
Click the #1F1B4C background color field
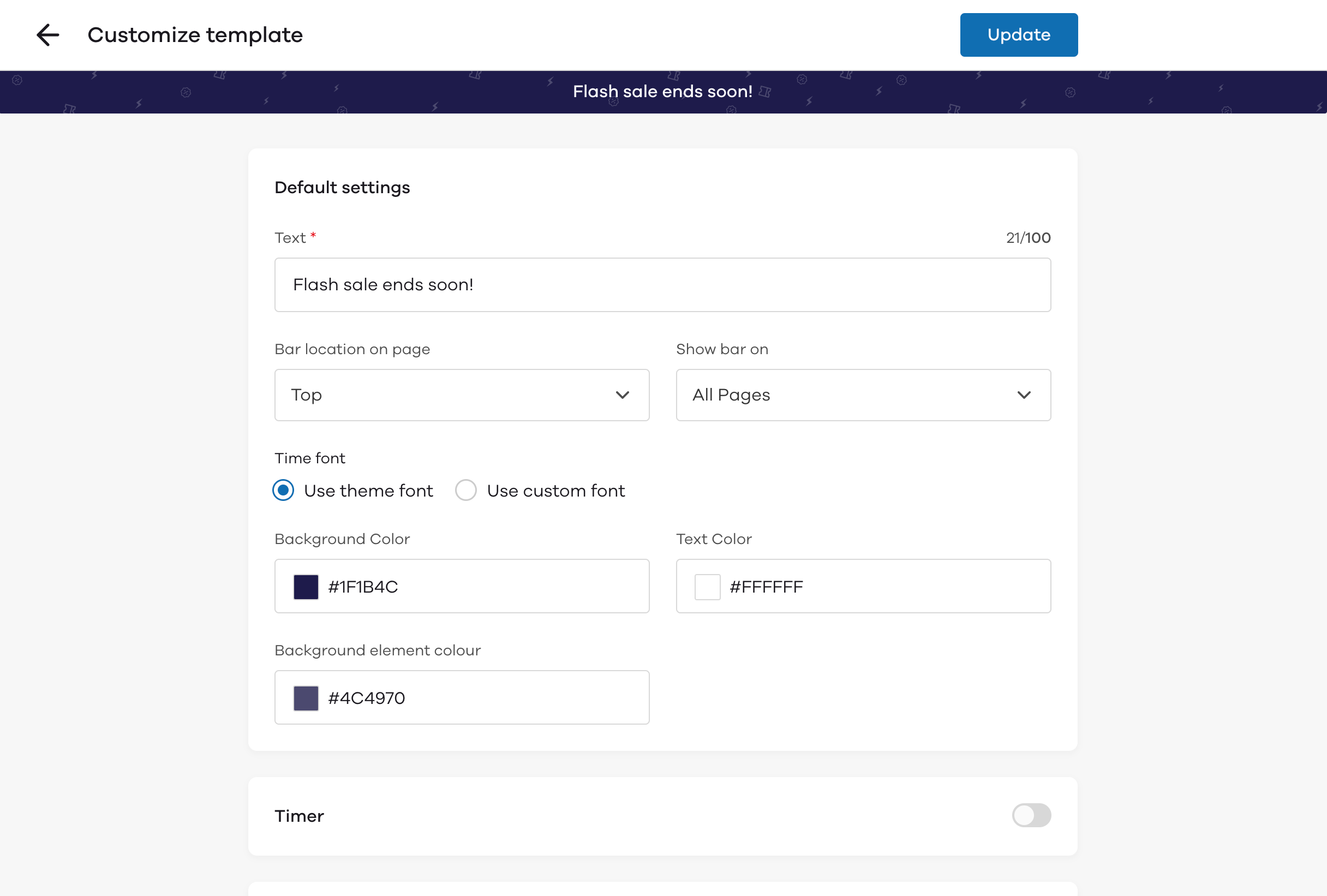(462, 586)
